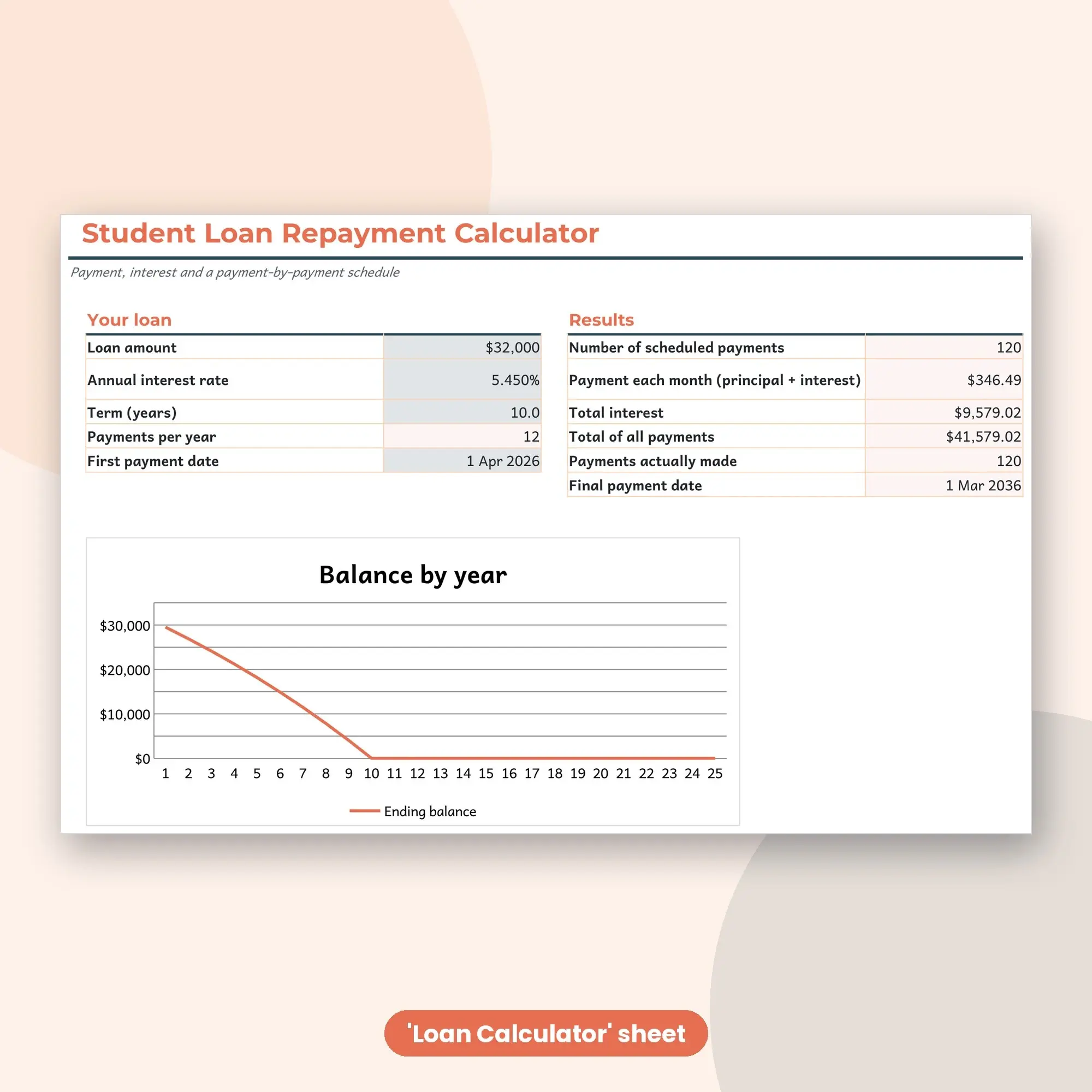
Task: Click Total of all payments value $41,579.02
Action: [x=943, y=436]
